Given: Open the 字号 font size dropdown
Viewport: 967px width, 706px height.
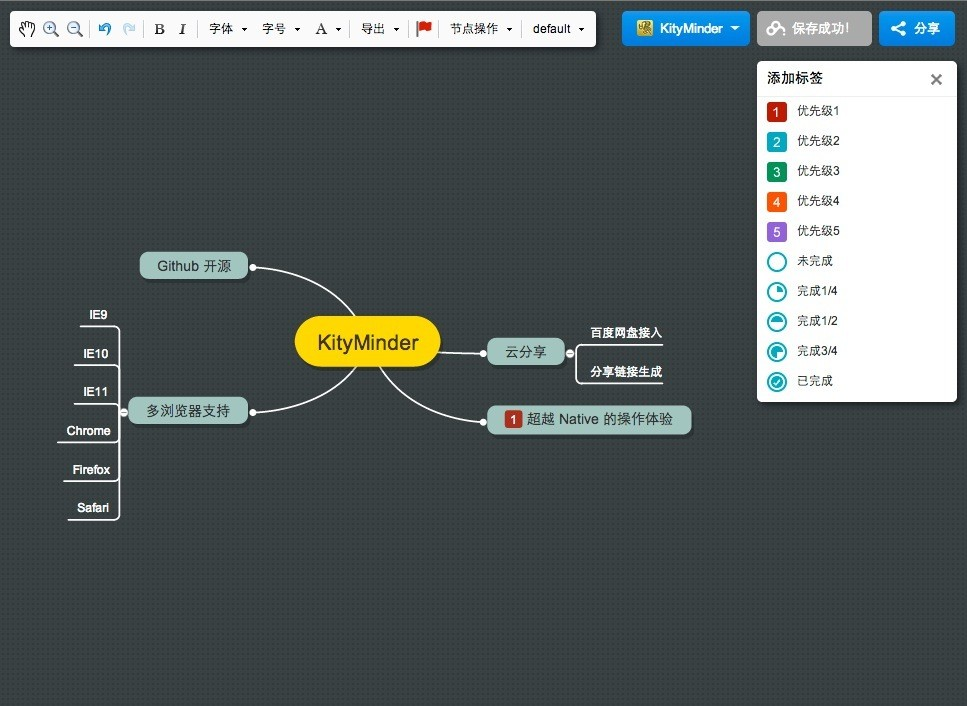Looking at the screenshot, I should click(x=281, y=29).
